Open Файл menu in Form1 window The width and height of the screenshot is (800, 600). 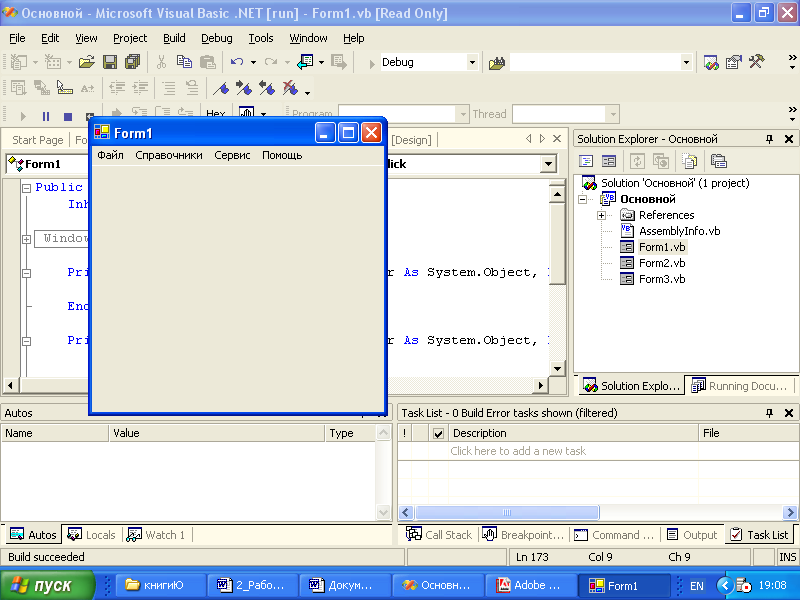pos(110,155)
